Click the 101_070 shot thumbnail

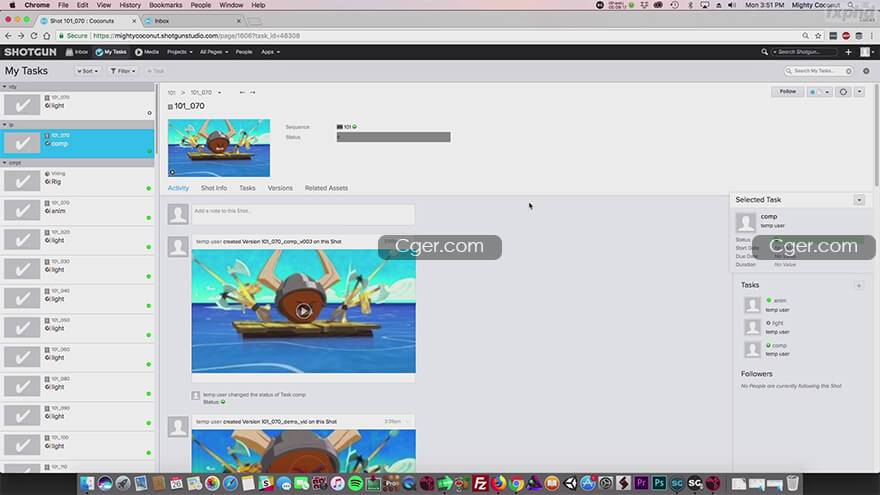click(219, 148)
